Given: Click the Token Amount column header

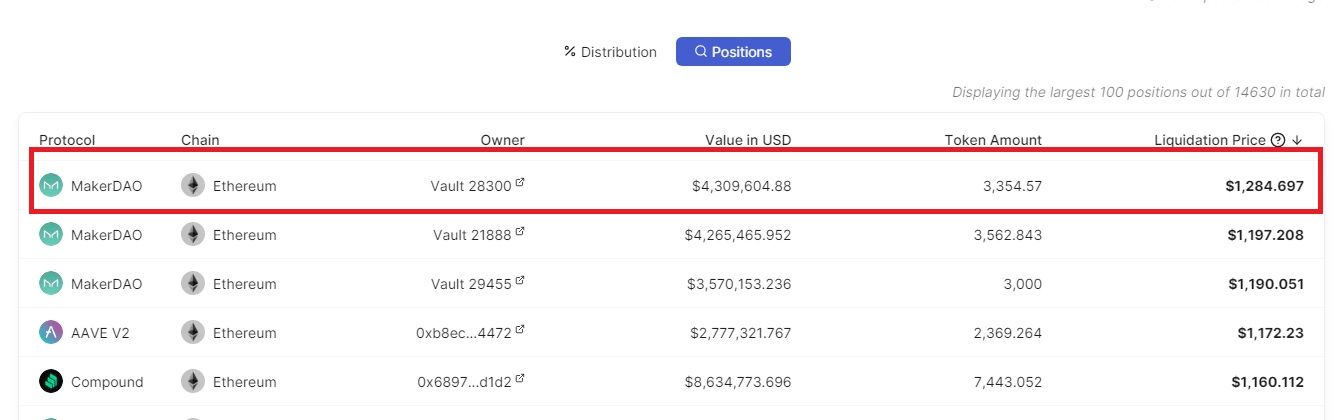Looking at the screenshot, I should tap(993, 140).
